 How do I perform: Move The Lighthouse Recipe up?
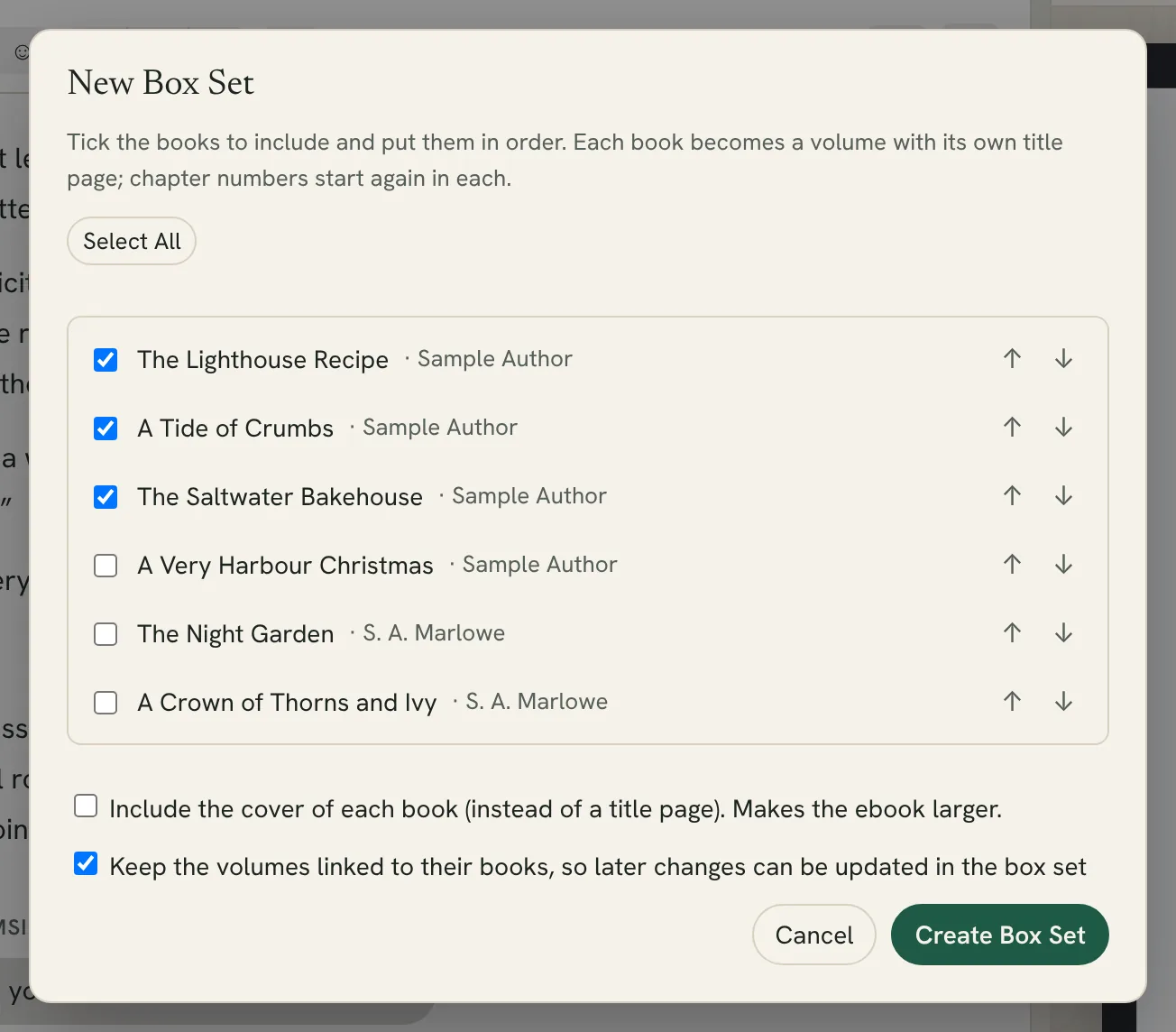[1012, 359]
